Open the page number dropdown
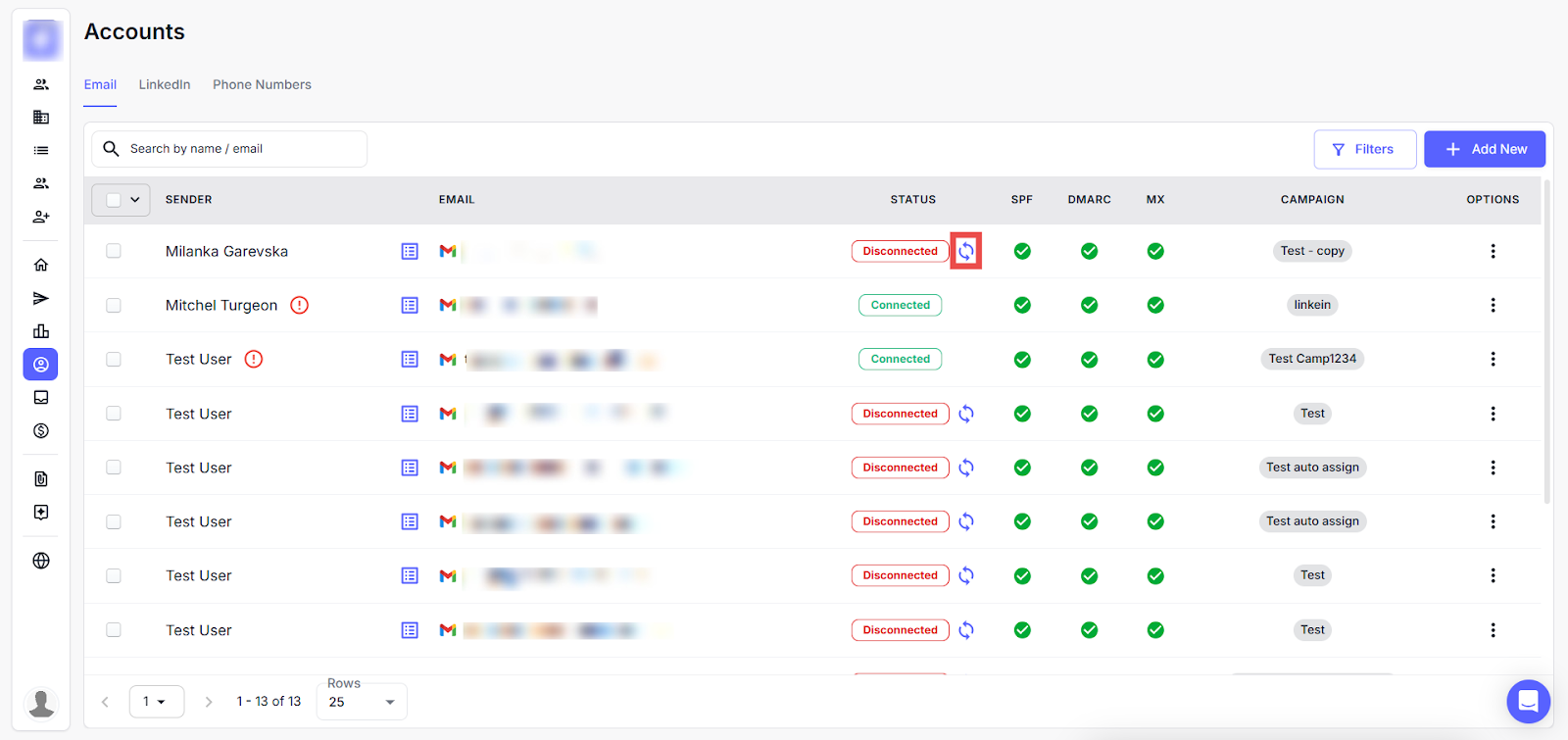Screen dimensions: 1568x740 pos(156,702)
